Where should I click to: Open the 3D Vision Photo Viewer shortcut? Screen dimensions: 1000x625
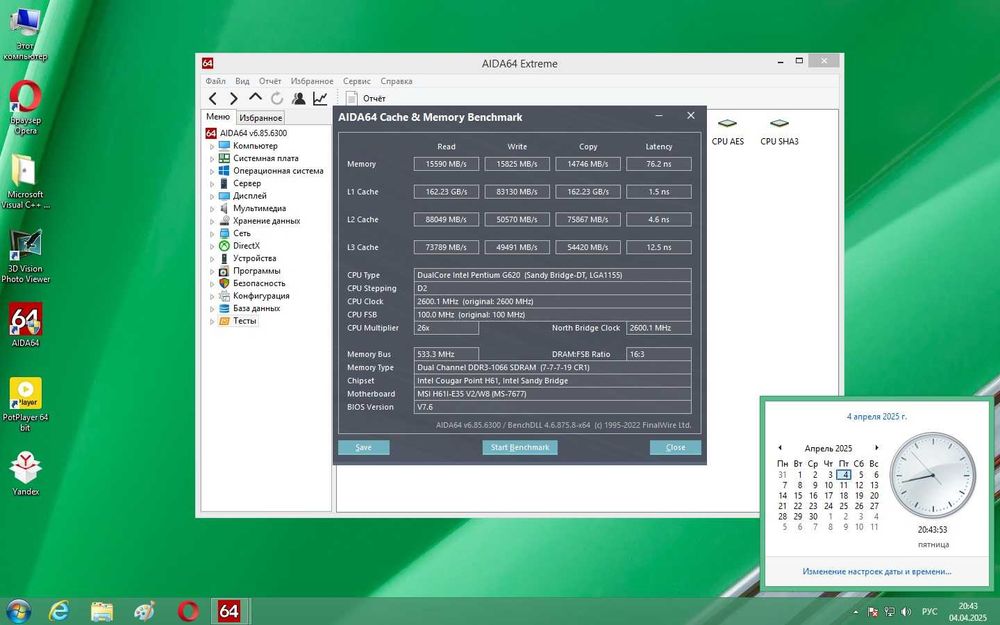(x=26, y=256)
